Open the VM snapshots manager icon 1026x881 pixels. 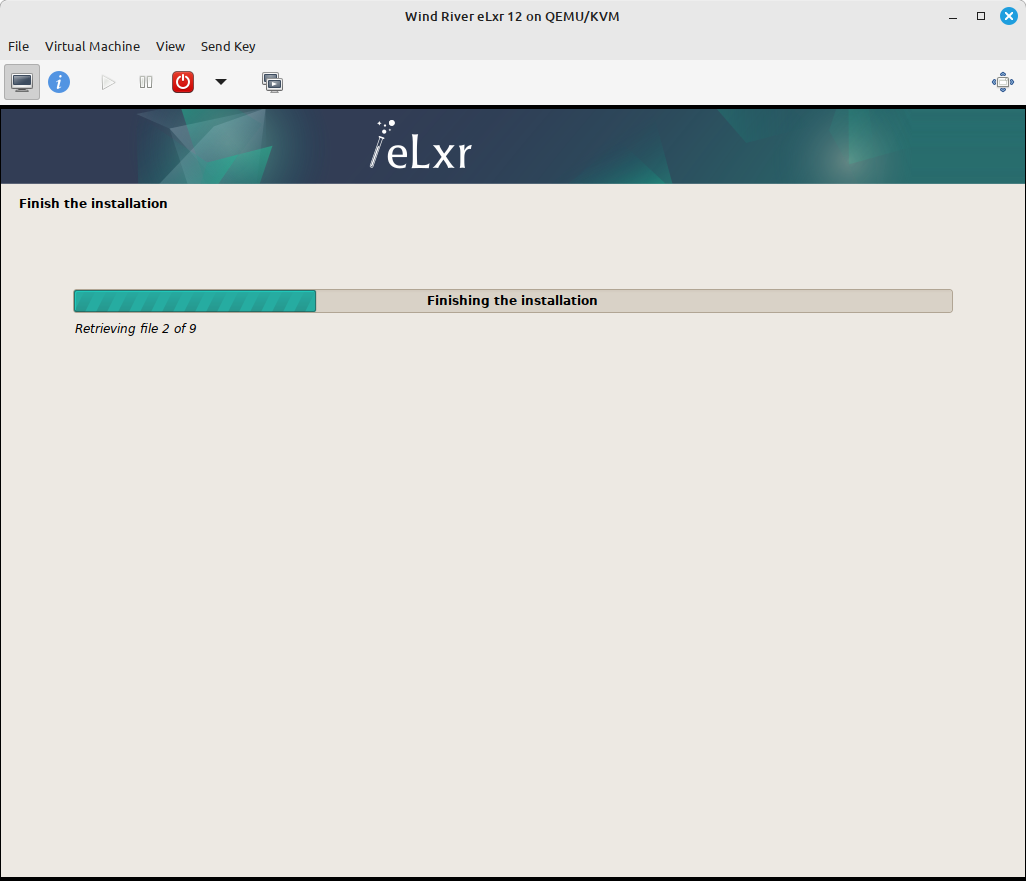tap(272, 81)
